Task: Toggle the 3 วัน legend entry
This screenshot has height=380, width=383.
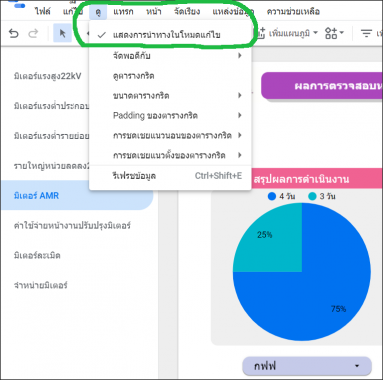Action: point(322,196)
